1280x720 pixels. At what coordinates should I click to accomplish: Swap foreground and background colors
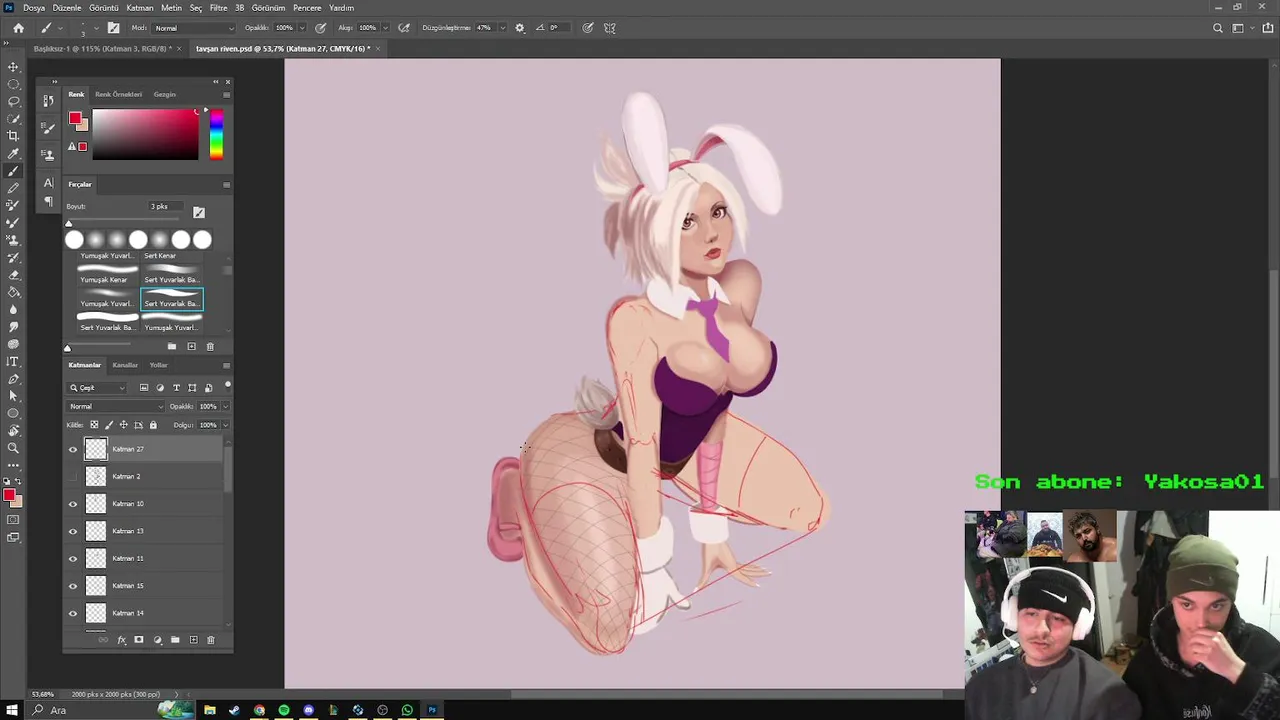tap(19, 481)
